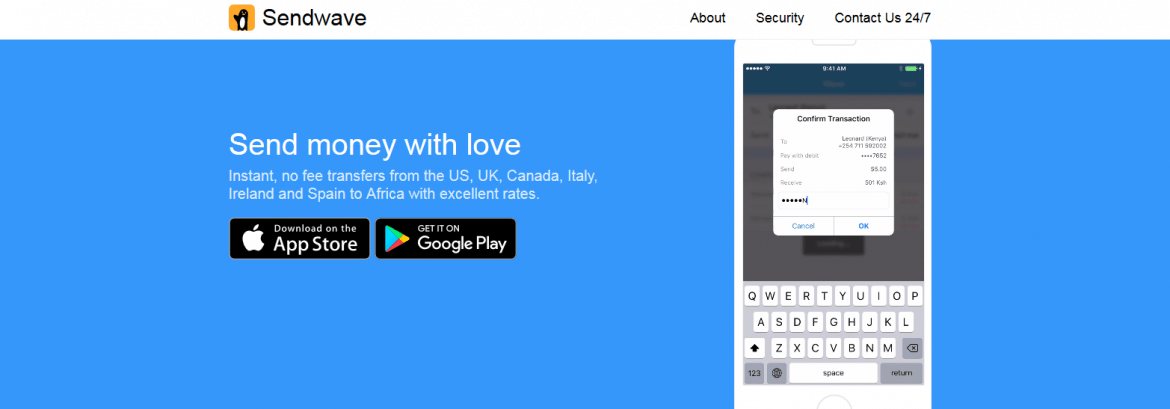Tap the P key on phone keyboard
Image resolution: width=1170 pixels, height=409 pixels.
pos(915,296)
